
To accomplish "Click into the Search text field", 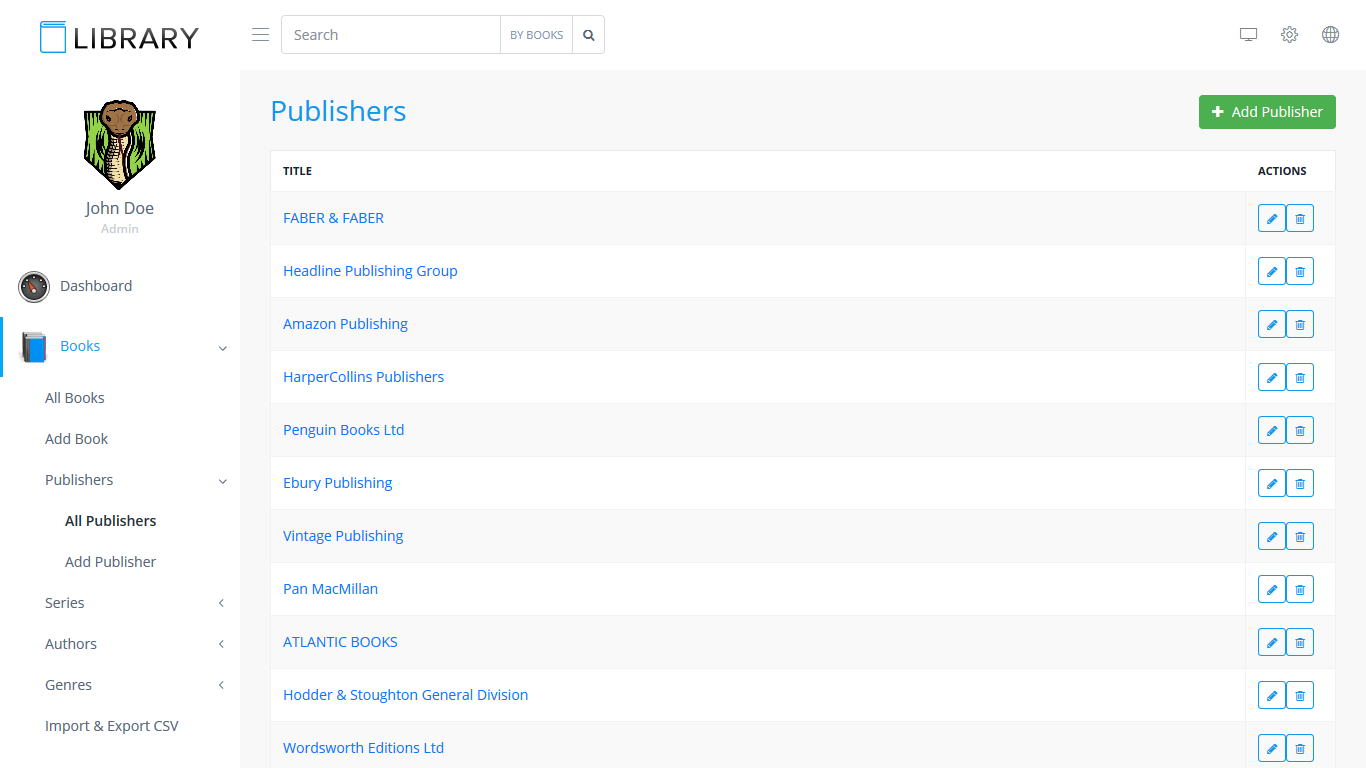I will (390, 35).
